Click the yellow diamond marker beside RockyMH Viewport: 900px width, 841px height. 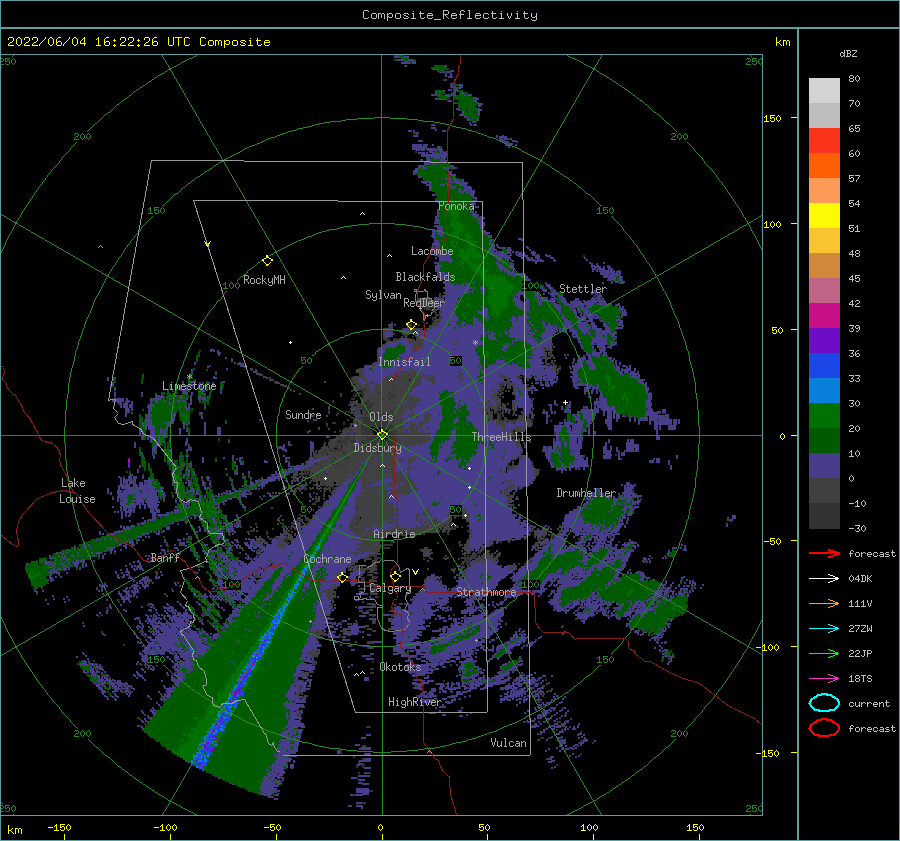267,261
